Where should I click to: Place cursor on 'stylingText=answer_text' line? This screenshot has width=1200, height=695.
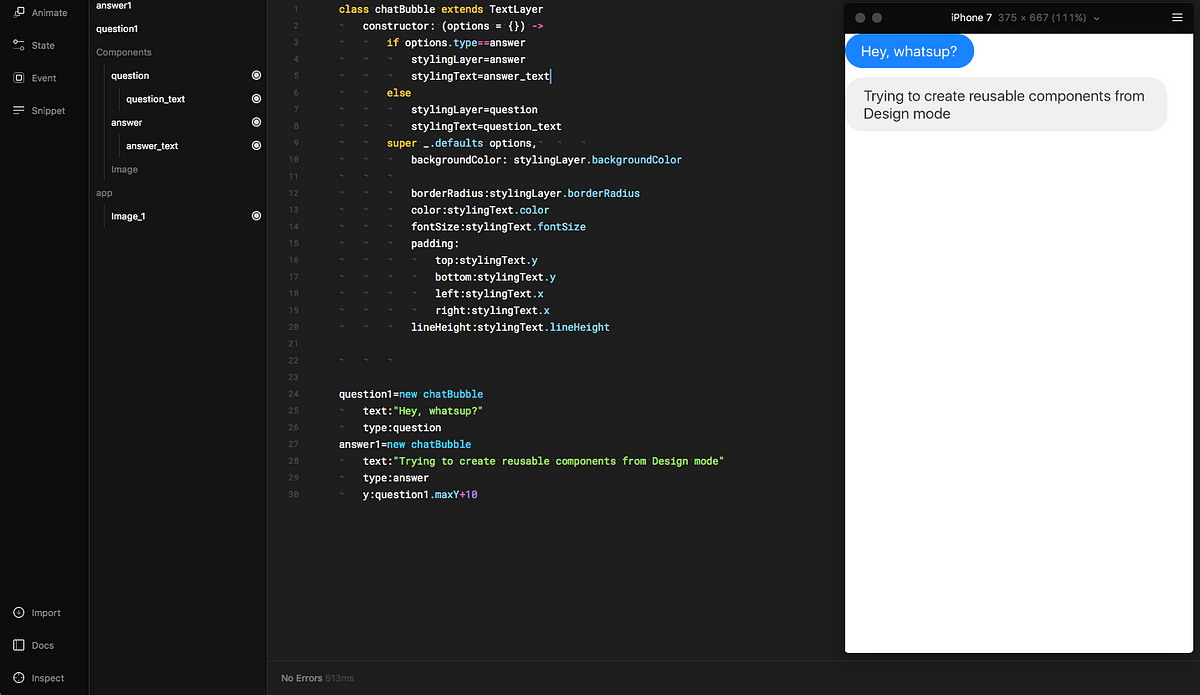tap(481, 76)
